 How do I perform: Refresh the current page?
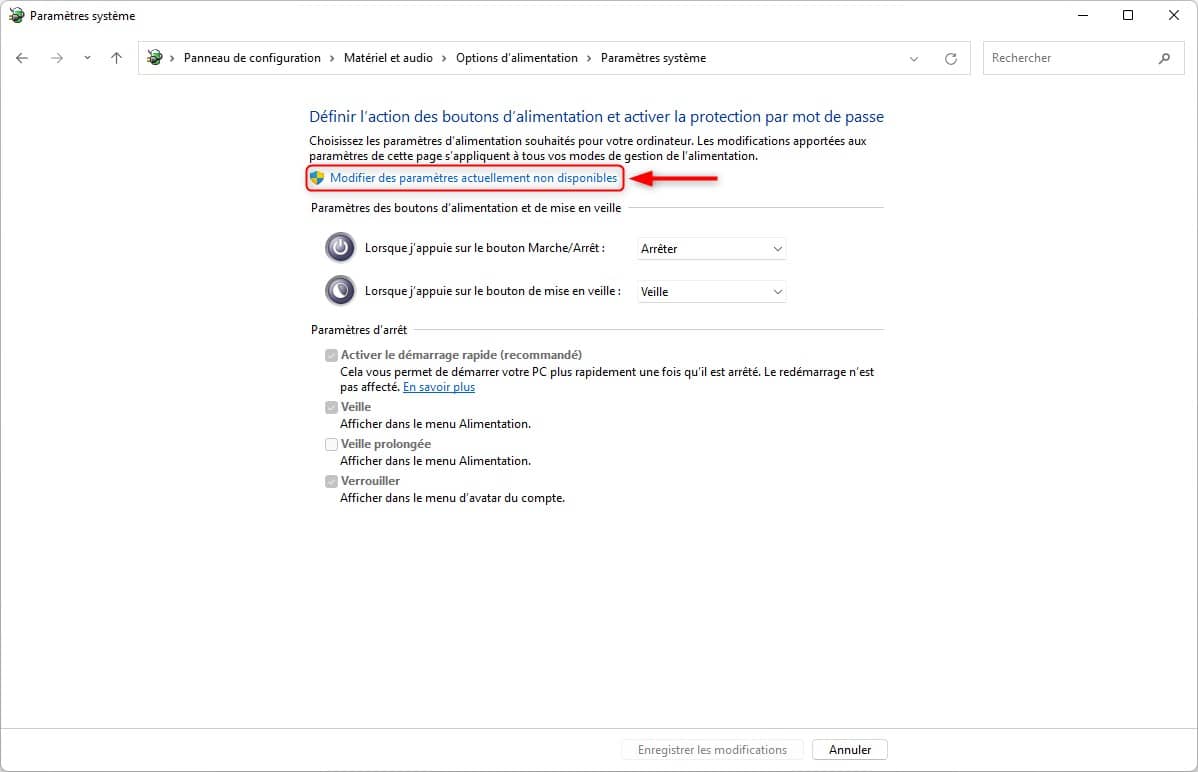coord(950,59)
